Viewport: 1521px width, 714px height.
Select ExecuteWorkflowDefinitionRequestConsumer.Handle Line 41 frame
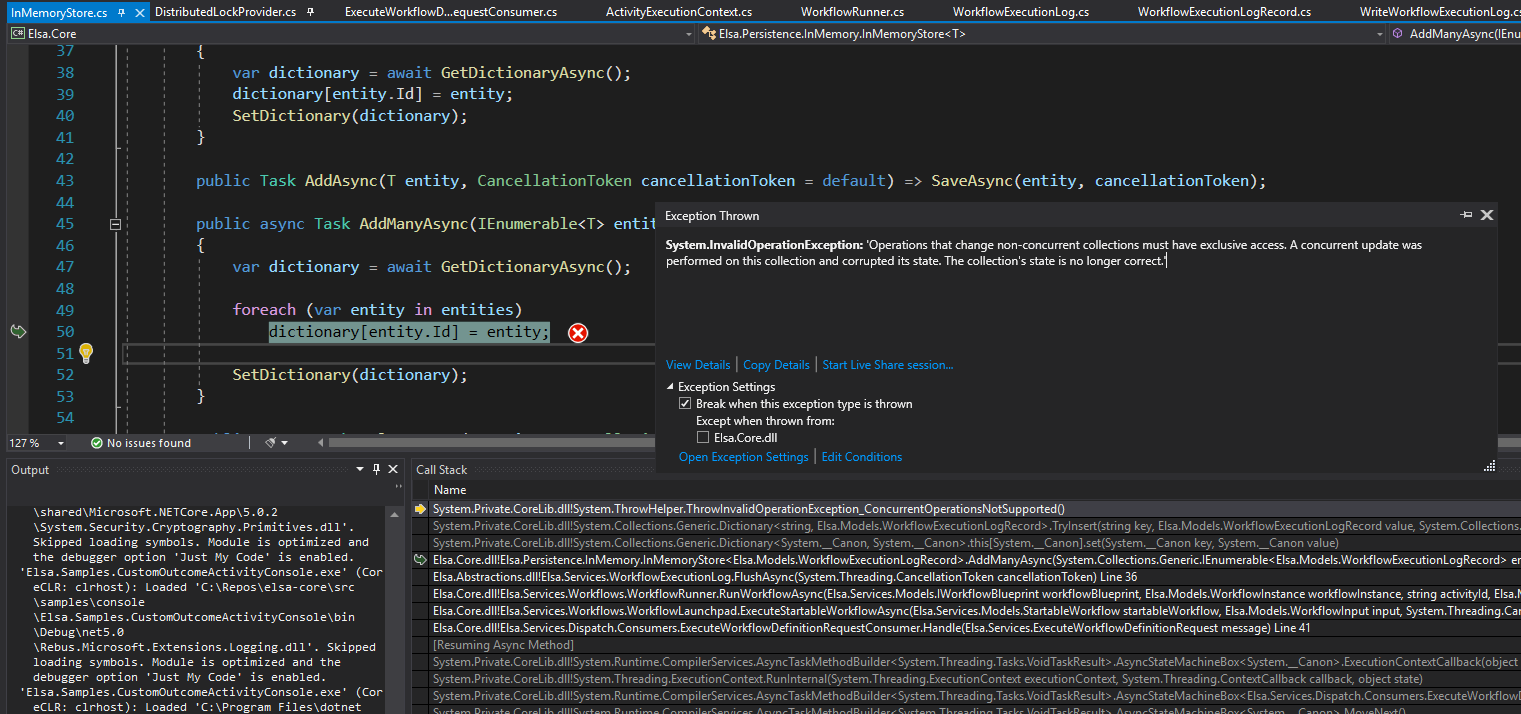871,628
